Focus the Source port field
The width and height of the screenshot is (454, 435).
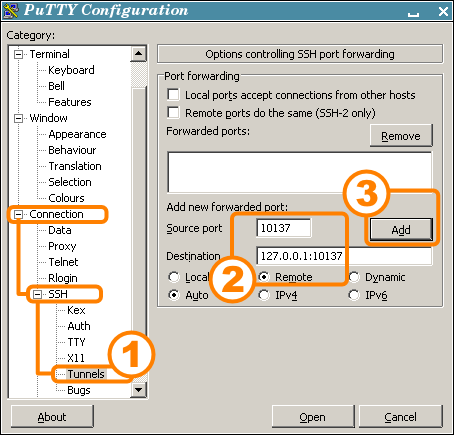click(284, 228)
